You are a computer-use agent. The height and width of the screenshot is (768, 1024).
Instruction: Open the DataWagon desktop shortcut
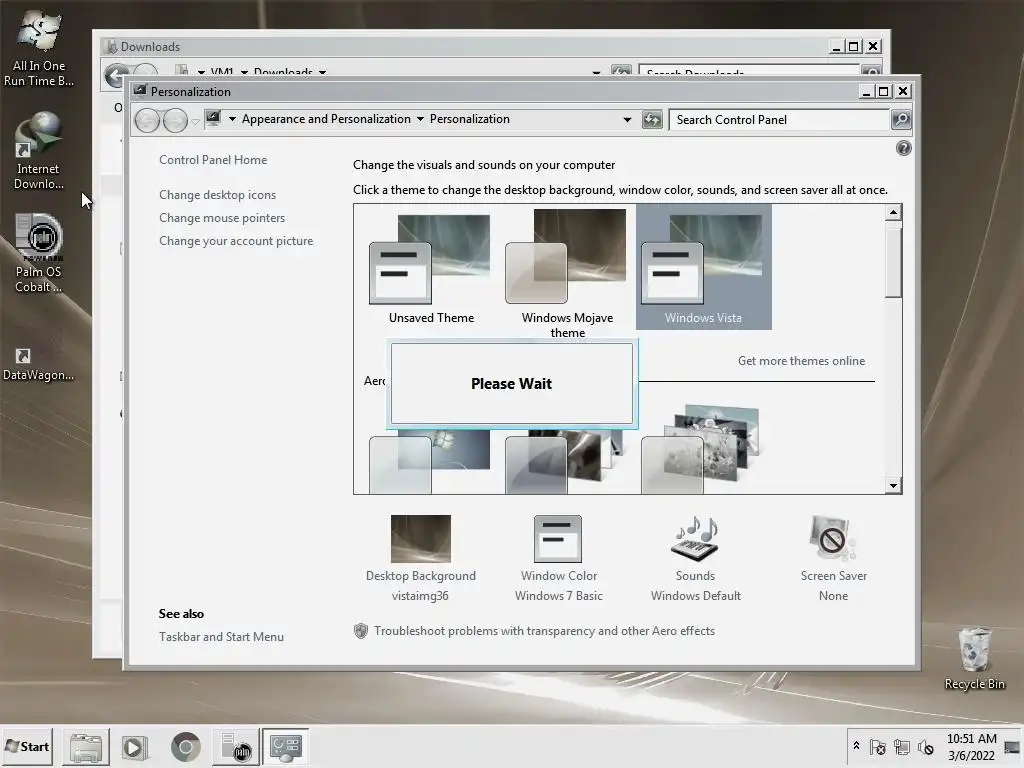[39, 362]
